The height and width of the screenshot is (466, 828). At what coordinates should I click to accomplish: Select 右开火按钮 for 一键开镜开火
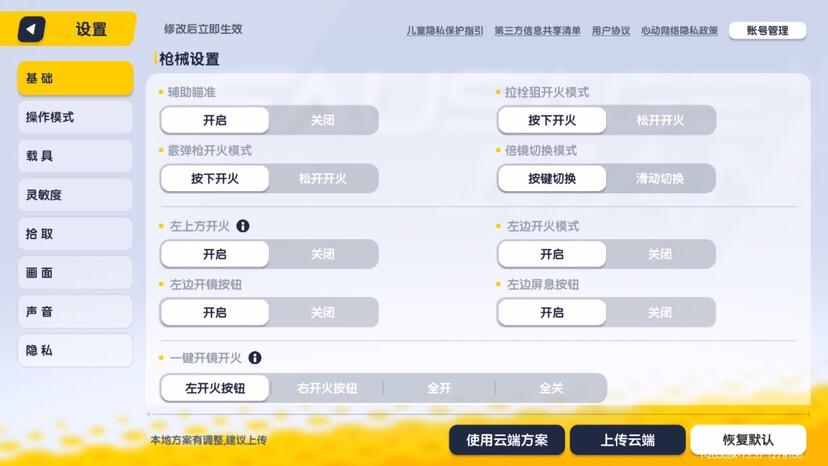(327, 388)
